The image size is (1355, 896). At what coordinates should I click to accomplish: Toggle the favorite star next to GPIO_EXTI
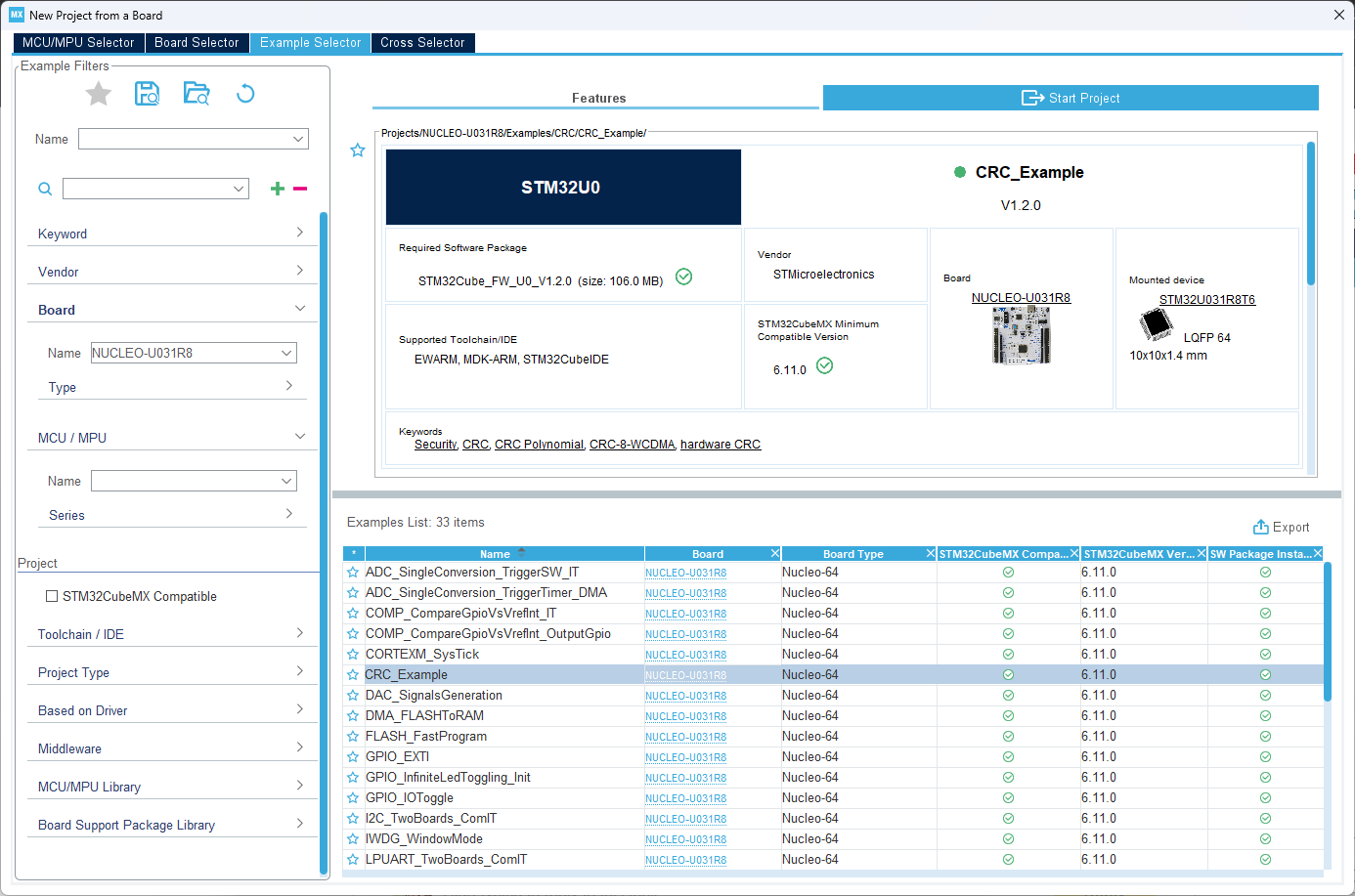pos(352,756)
